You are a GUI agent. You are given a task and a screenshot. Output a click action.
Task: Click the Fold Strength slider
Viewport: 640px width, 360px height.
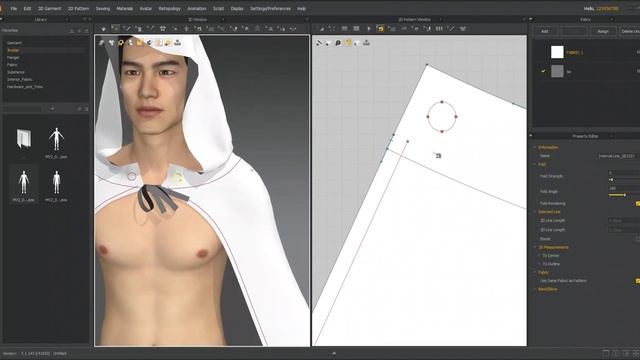(624, 180)
